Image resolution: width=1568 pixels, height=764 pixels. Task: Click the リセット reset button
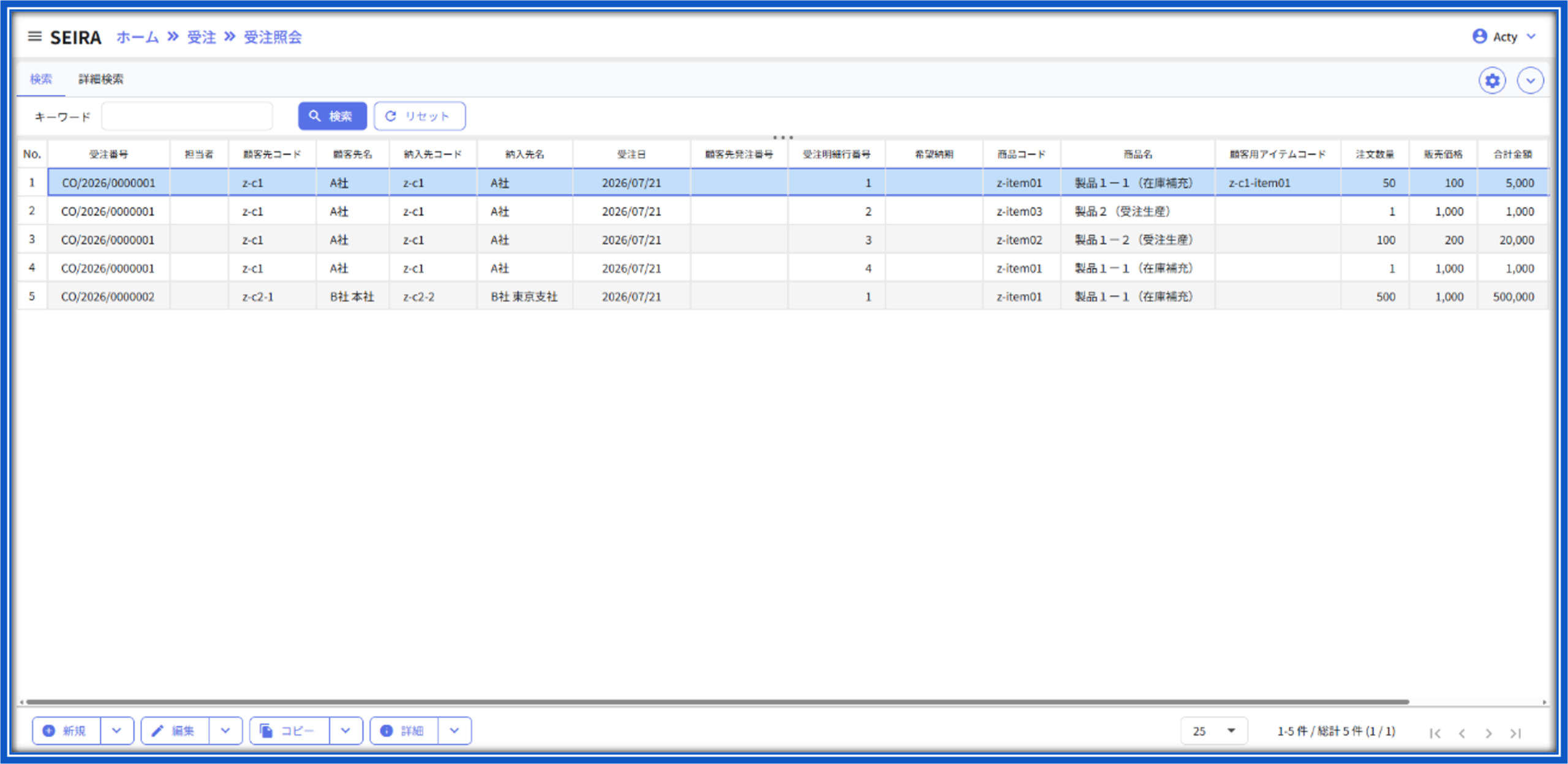(420, 116)
